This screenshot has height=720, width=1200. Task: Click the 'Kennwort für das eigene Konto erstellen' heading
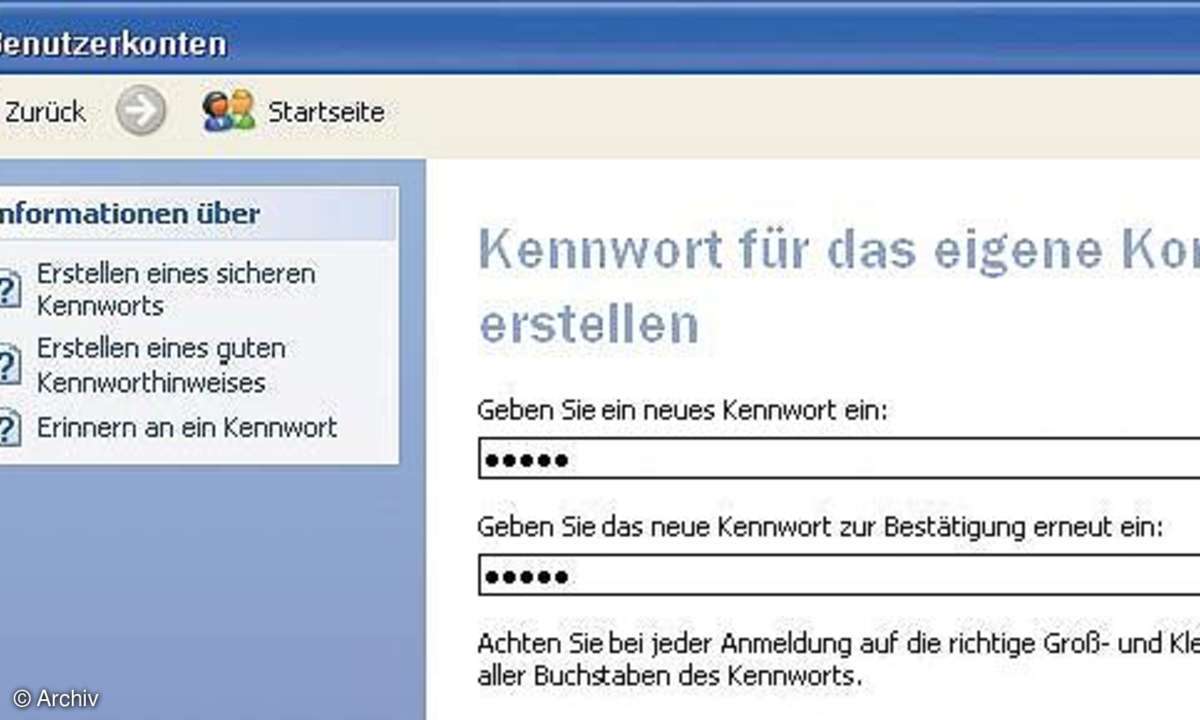point(839,287)
